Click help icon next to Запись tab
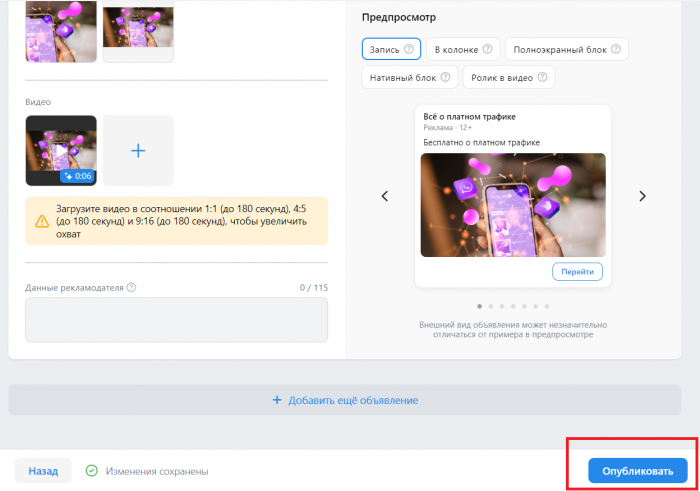700x491 pixels. tap(408, 49)
